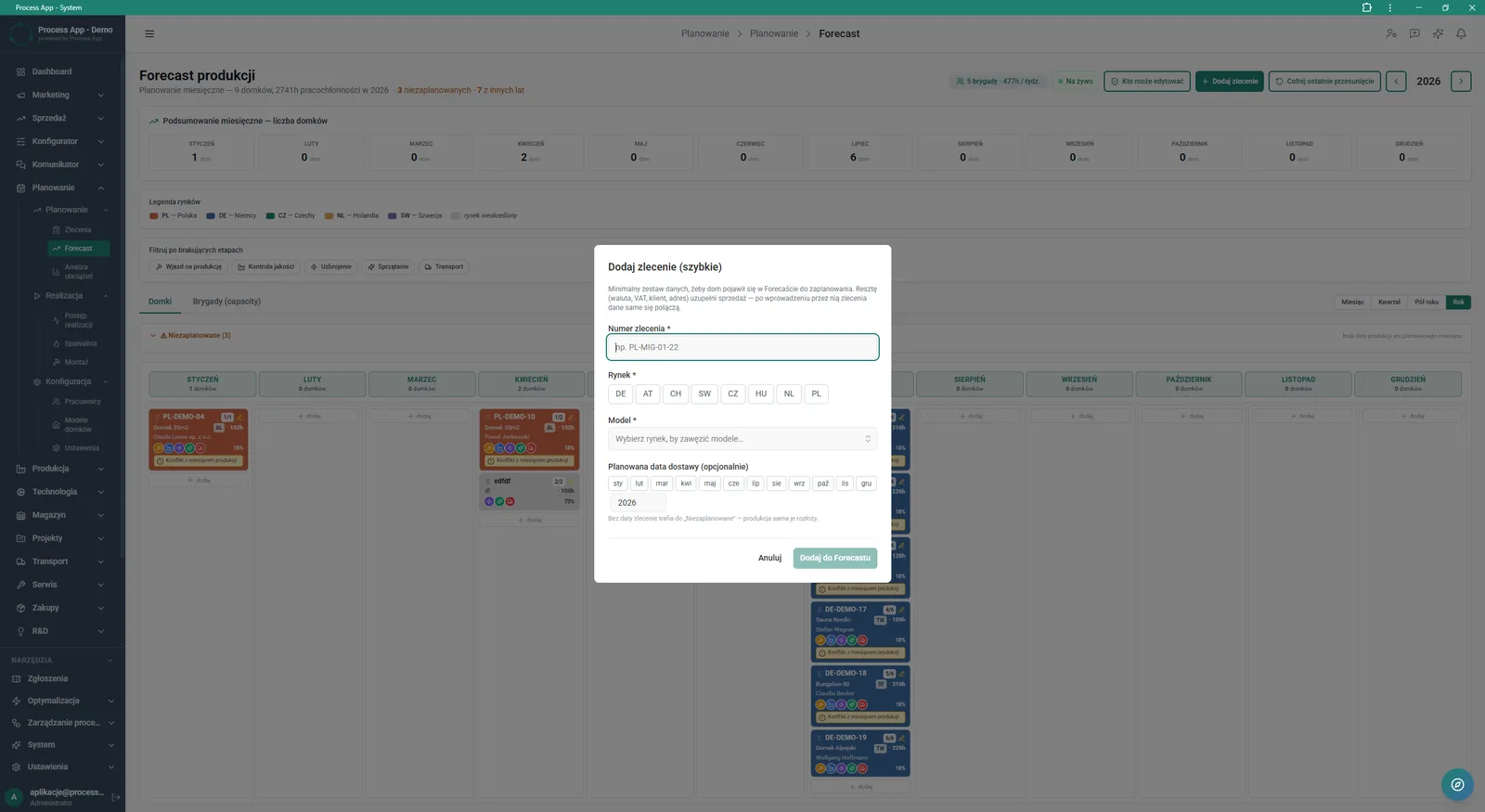Click the year 2026 field in dialog
The height and width of the screenshot is (812, 1485).
(x=638, y=503)
